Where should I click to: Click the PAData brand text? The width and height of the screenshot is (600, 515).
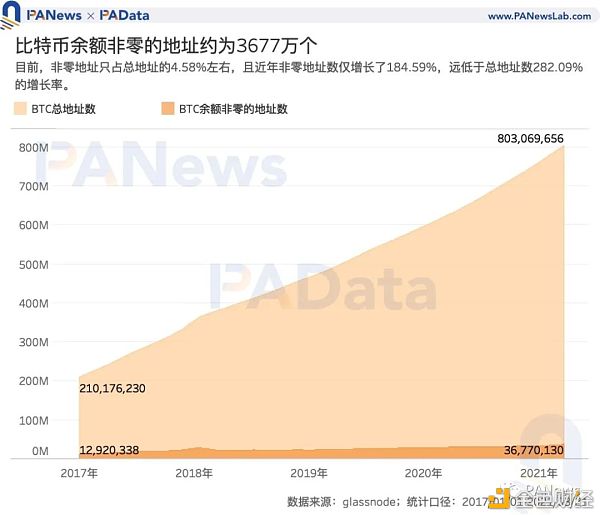(x=124, y=15)
